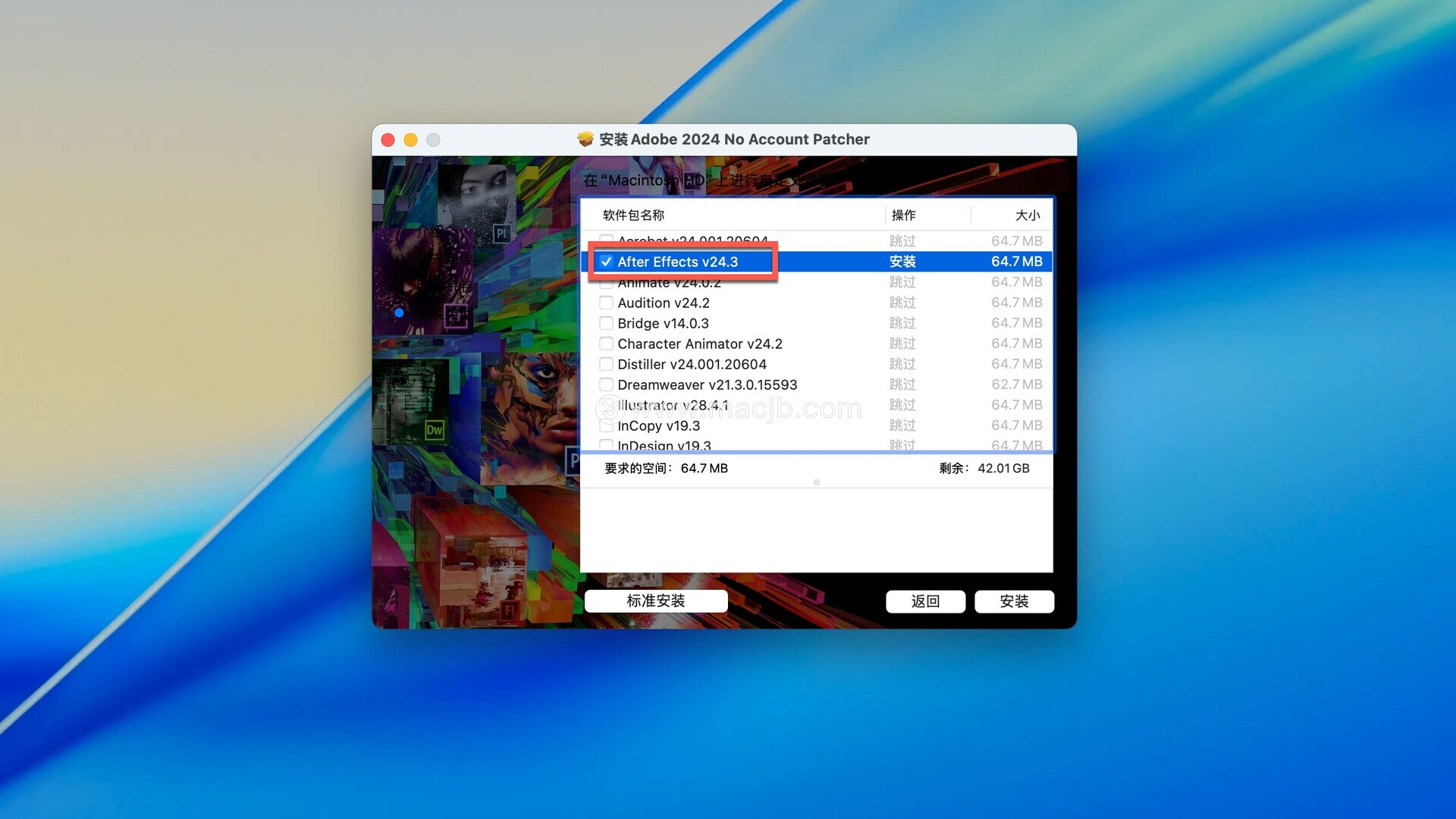Screen dimensions: 1456x819
Task: Check the Character Animator v24.2 package
Action: [x=606, y=344]
